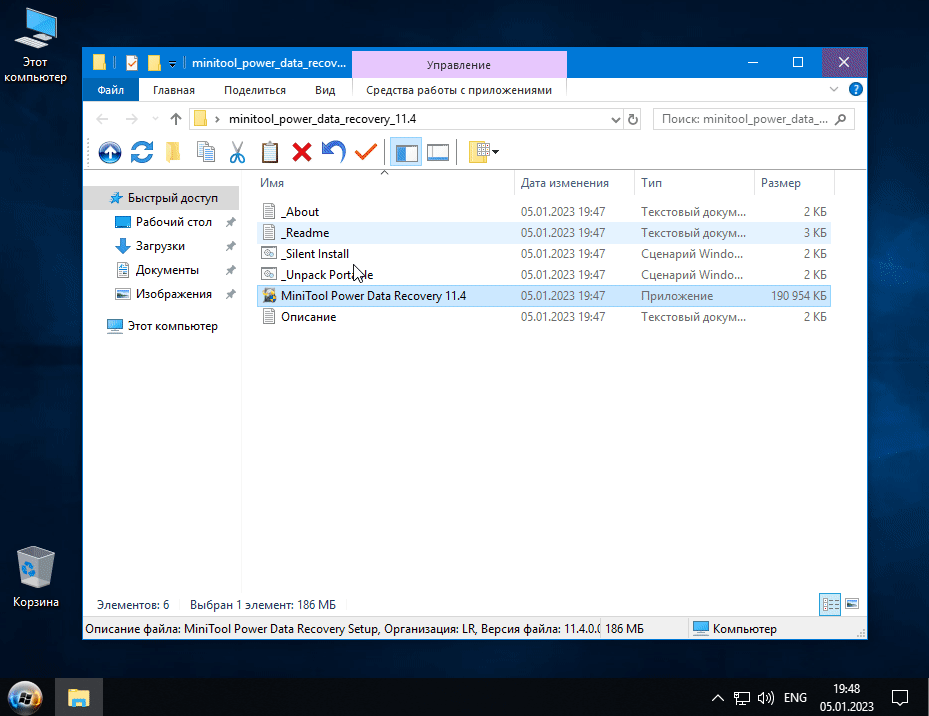The height and width of the screenshot is (716, 929).
Task: Click the pin icon next to Рабочий стол
Action: pyautogui.click(x=230, y=222)
